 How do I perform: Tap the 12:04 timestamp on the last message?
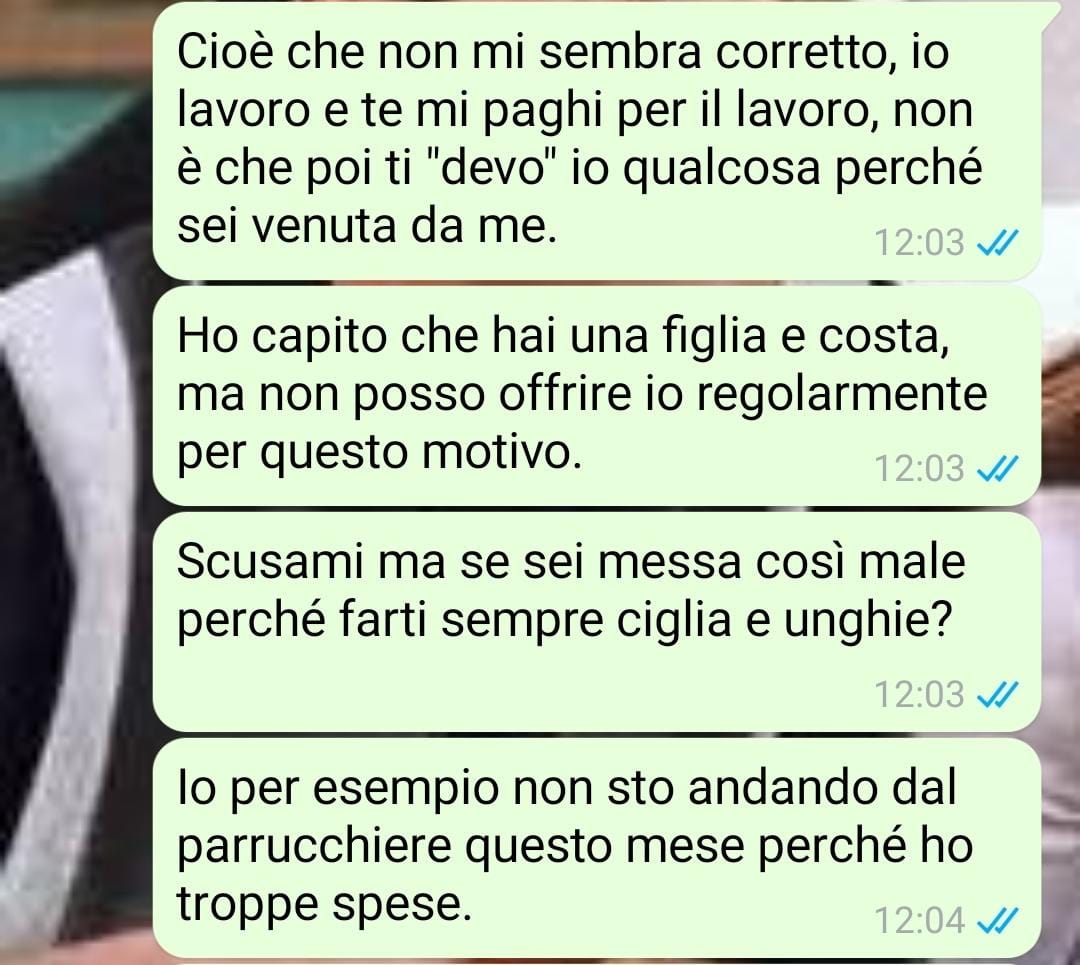coord(919,920)
